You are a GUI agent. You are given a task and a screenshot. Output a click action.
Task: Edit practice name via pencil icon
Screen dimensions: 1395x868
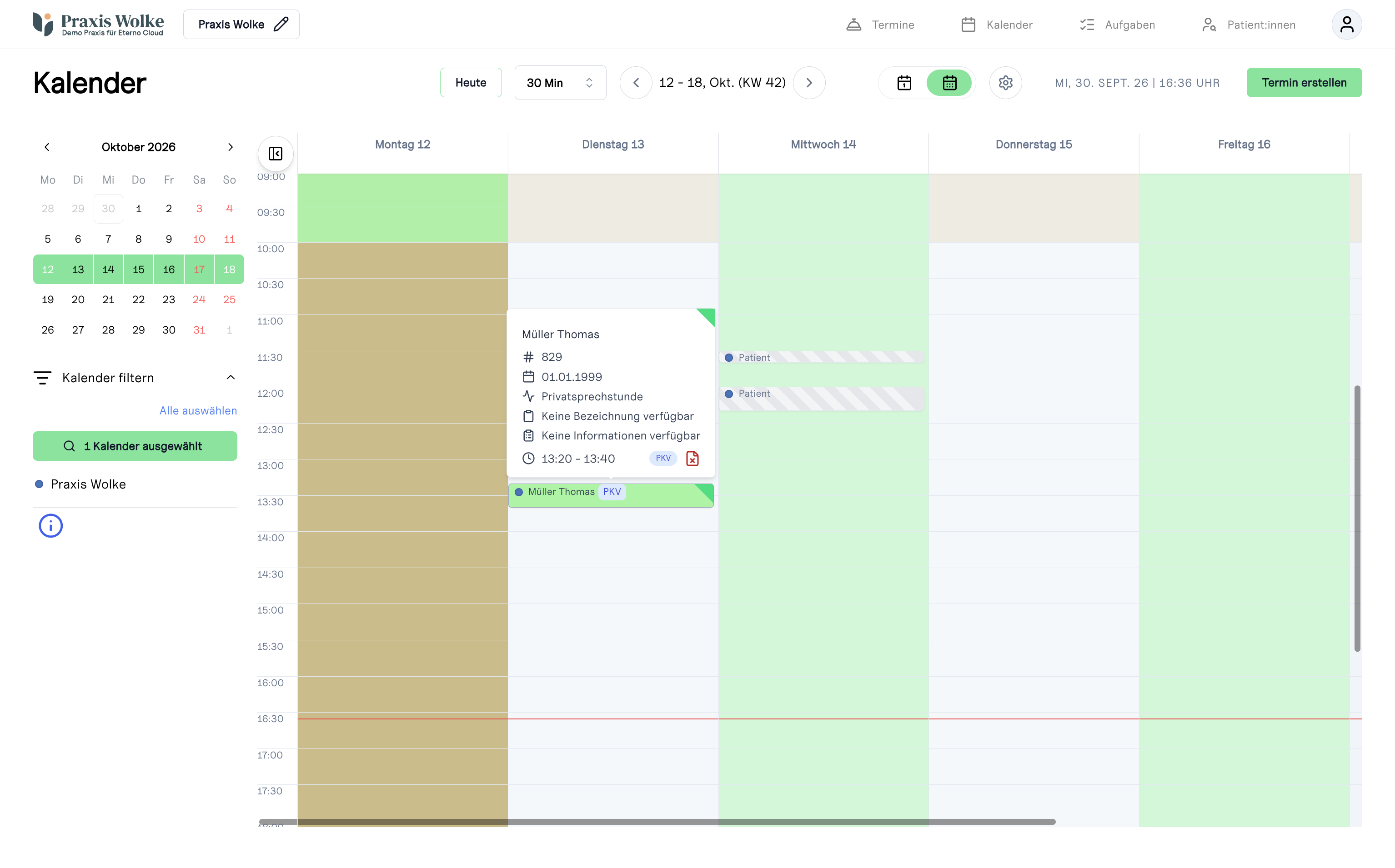tap(281, 24)
